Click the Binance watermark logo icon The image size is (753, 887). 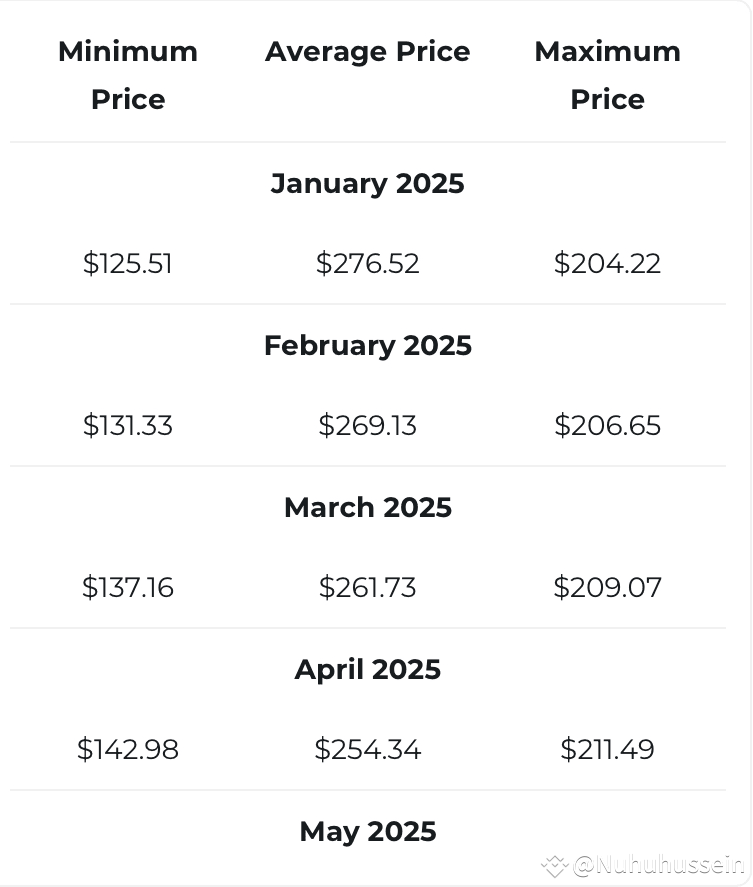(x=554, y=866)
